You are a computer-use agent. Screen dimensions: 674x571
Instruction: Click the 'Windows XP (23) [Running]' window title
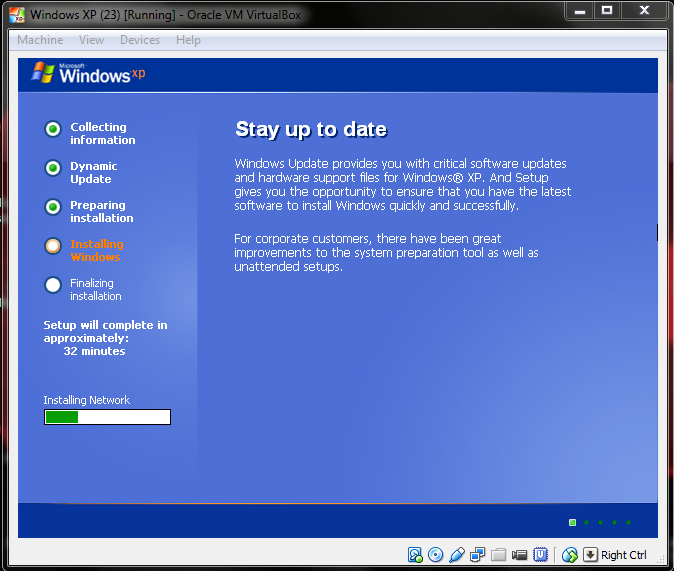pyautogui.click(x=165, y=15)
